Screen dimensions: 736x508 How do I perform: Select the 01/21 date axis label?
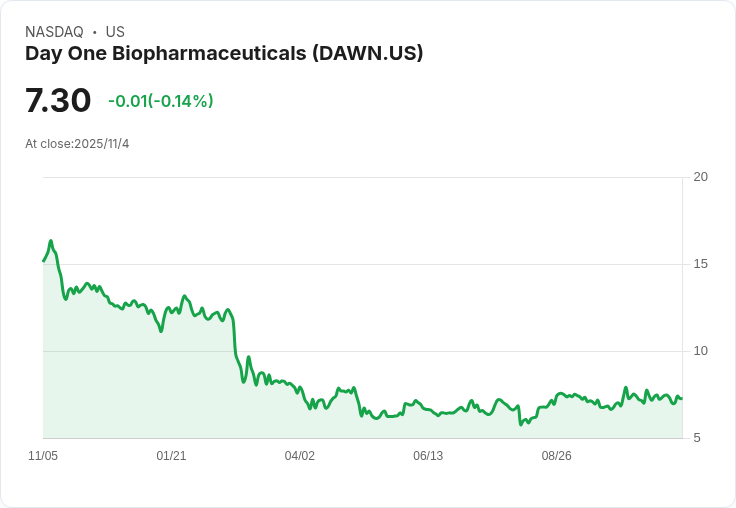coord(171,456)
